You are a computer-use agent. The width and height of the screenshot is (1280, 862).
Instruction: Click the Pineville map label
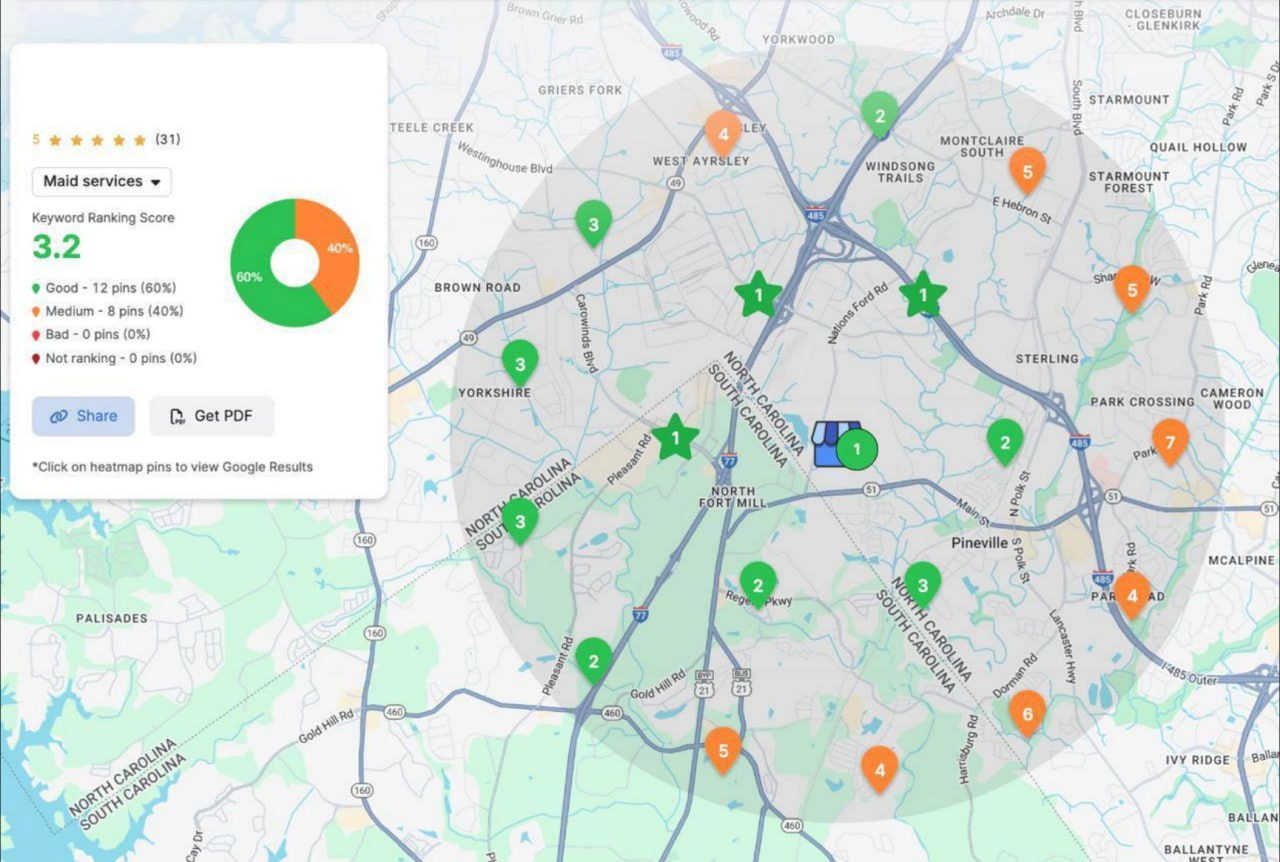pos(979,543)
